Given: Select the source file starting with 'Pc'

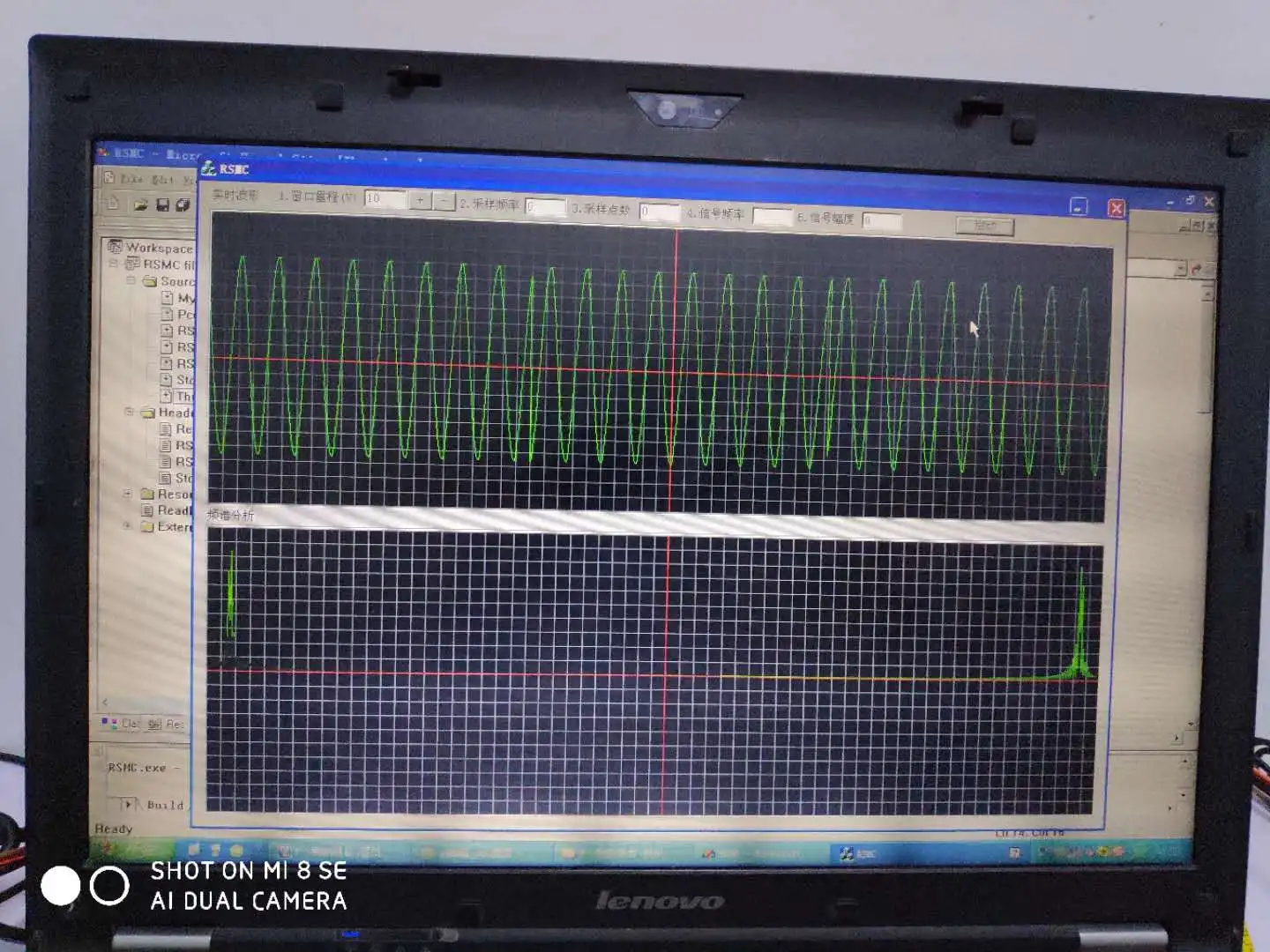Looking at the screenshot, I should tap(178, 314).
